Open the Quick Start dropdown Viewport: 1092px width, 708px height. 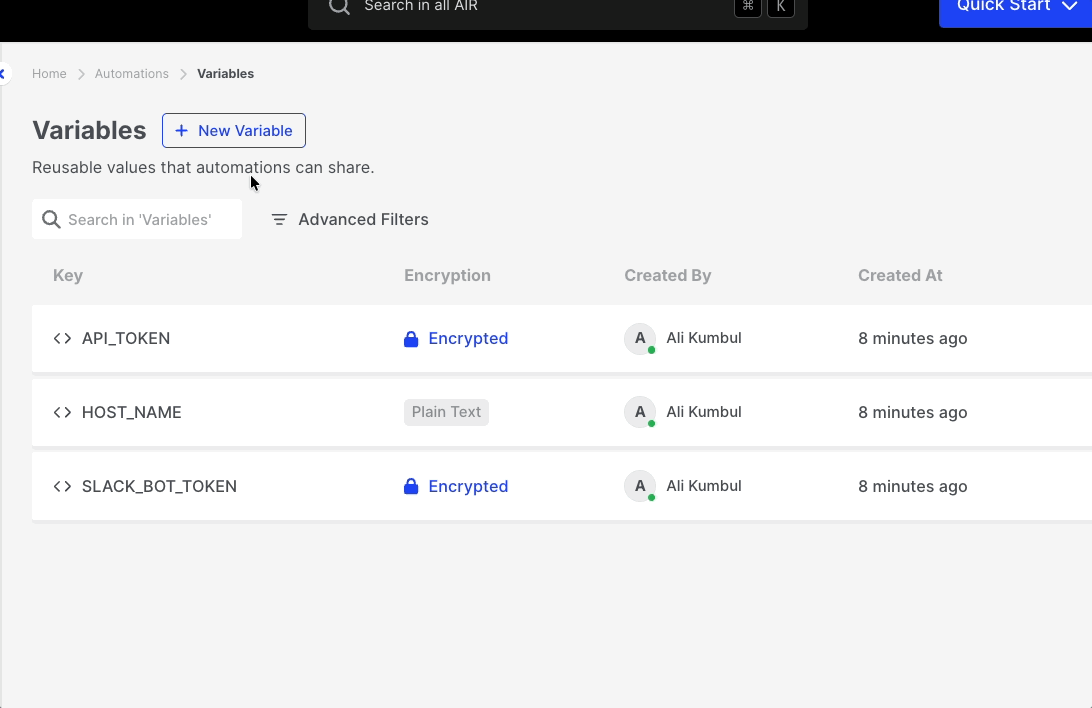(1016, 8)
